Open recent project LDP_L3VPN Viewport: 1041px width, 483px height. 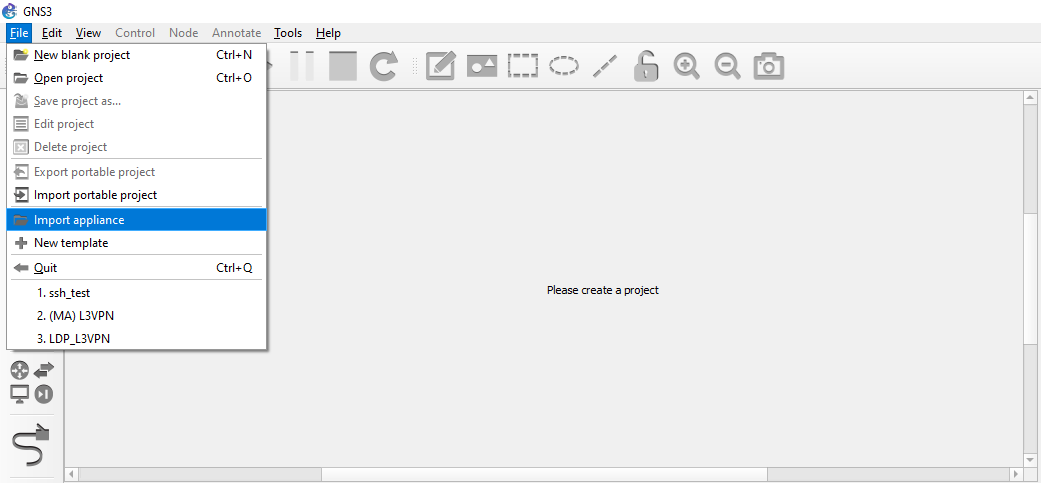[x=73, y=339]
